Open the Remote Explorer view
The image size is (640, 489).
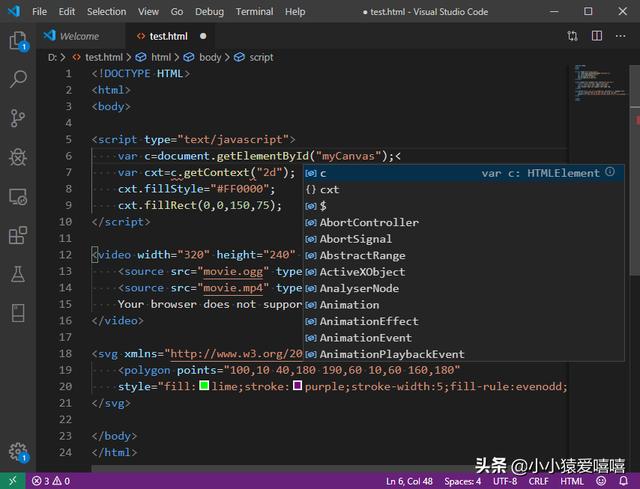[x=18, y=196]
